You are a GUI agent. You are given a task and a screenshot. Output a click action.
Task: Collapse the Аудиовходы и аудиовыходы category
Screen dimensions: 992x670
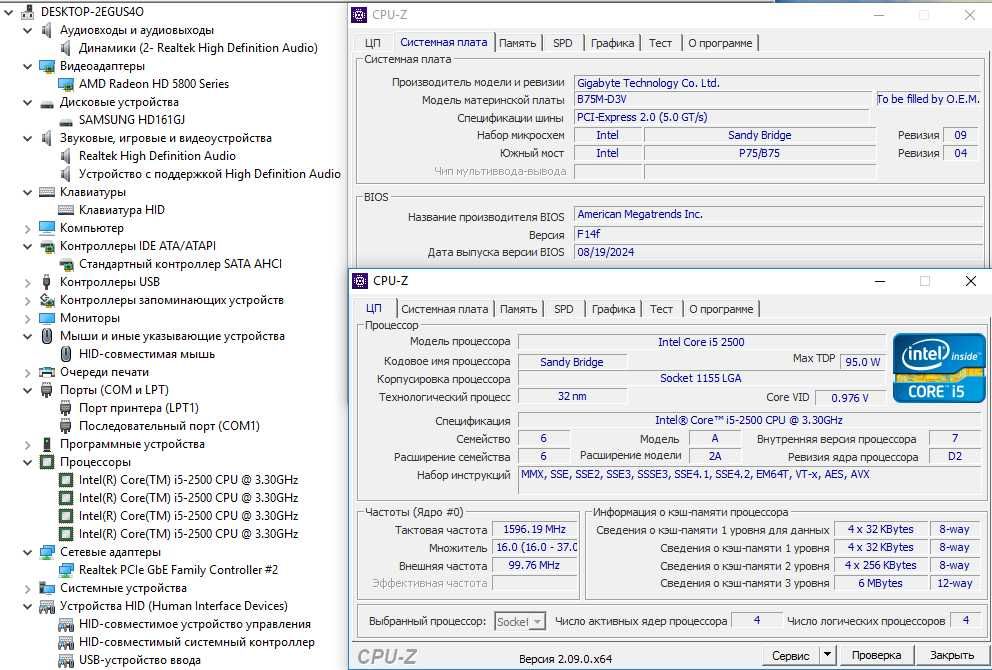coord(27,30)
